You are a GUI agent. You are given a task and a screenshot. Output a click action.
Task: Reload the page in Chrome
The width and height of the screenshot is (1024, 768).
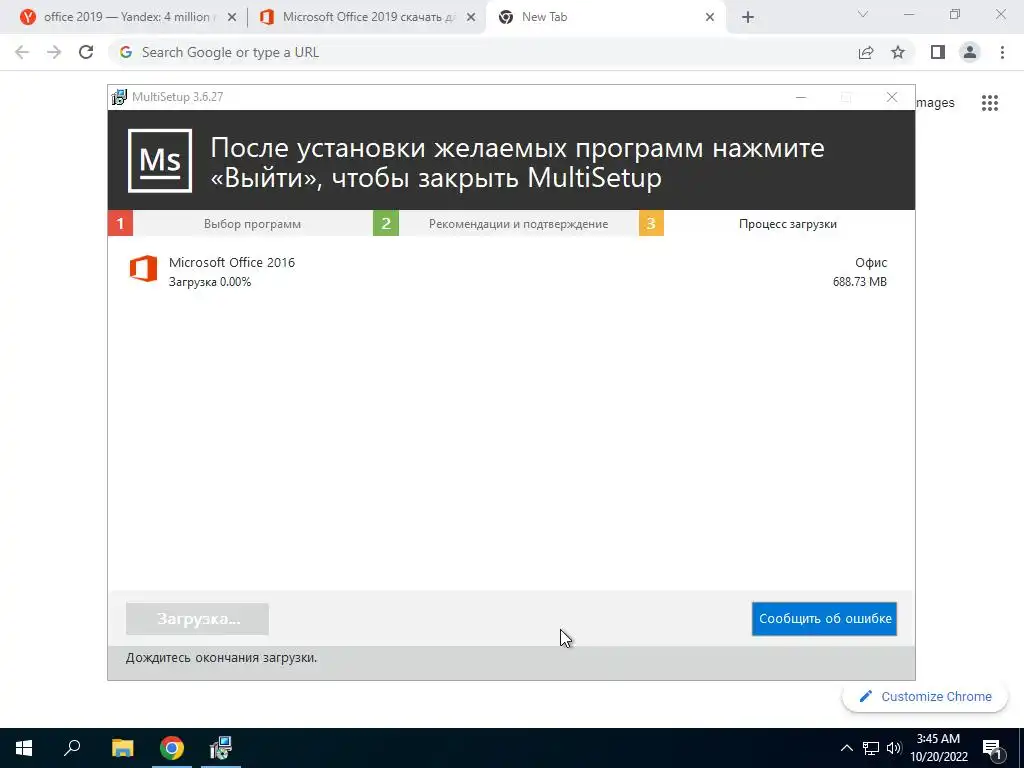pos(86,52)
